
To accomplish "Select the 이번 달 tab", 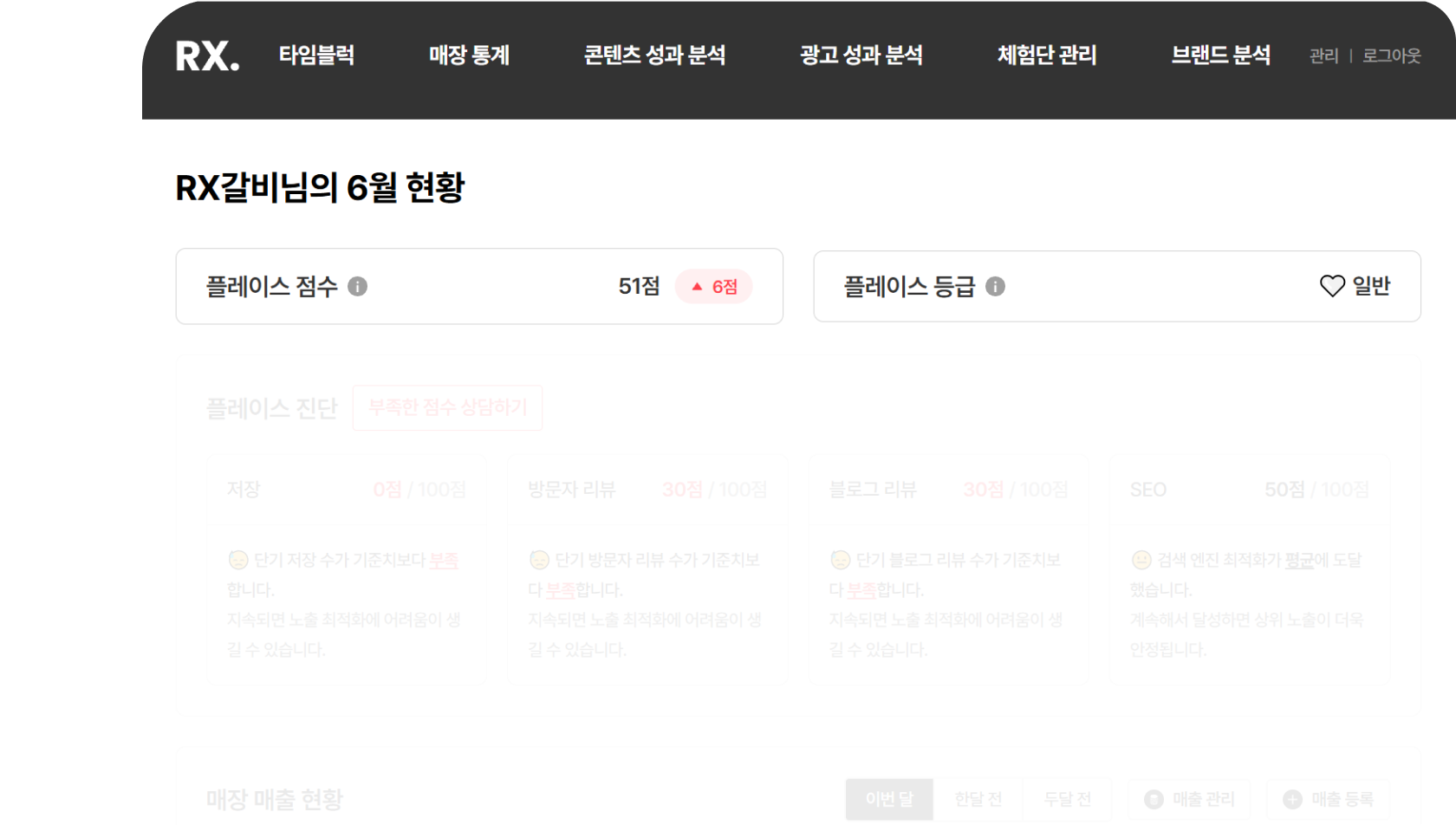I will click(x=889, y=799).
